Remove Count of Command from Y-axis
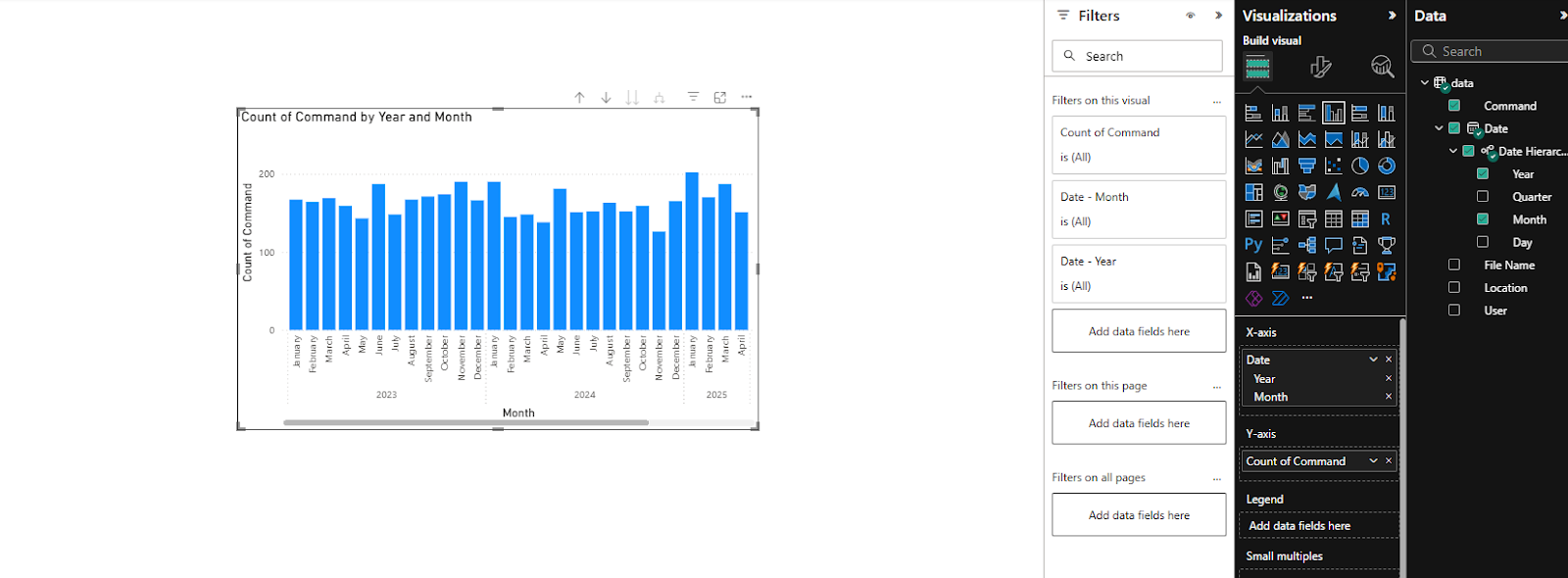The image size is (1568, 578). [x=1389, y=460]
